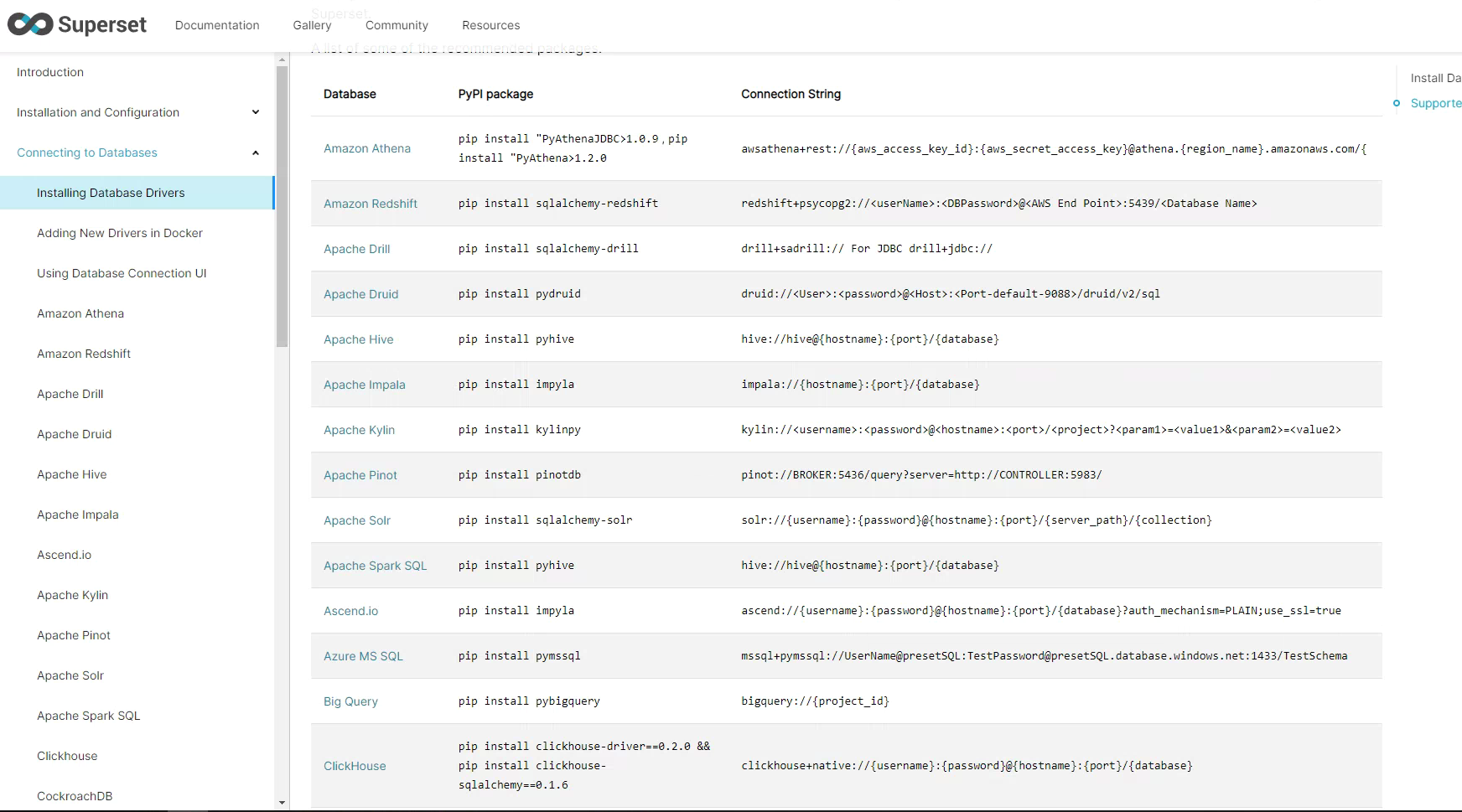
Task: Open Apache Druid in sidebar
Action: (x=74, y=434)
